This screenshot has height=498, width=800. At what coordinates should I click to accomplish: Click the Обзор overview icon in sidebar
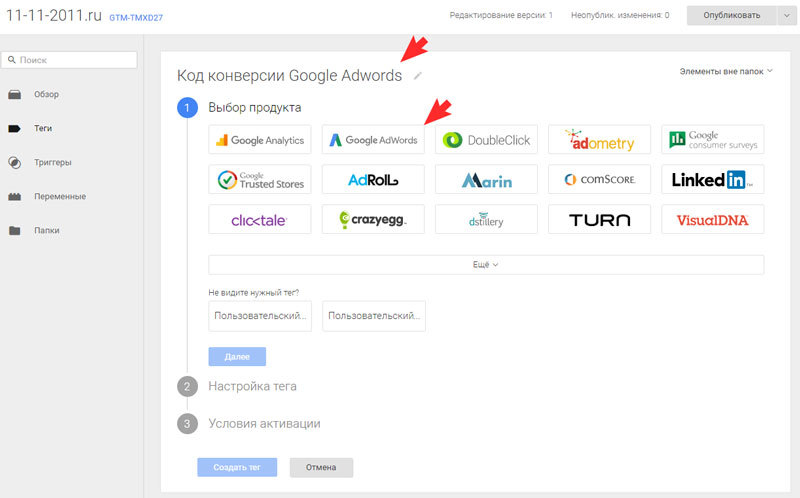pos(15,94)
